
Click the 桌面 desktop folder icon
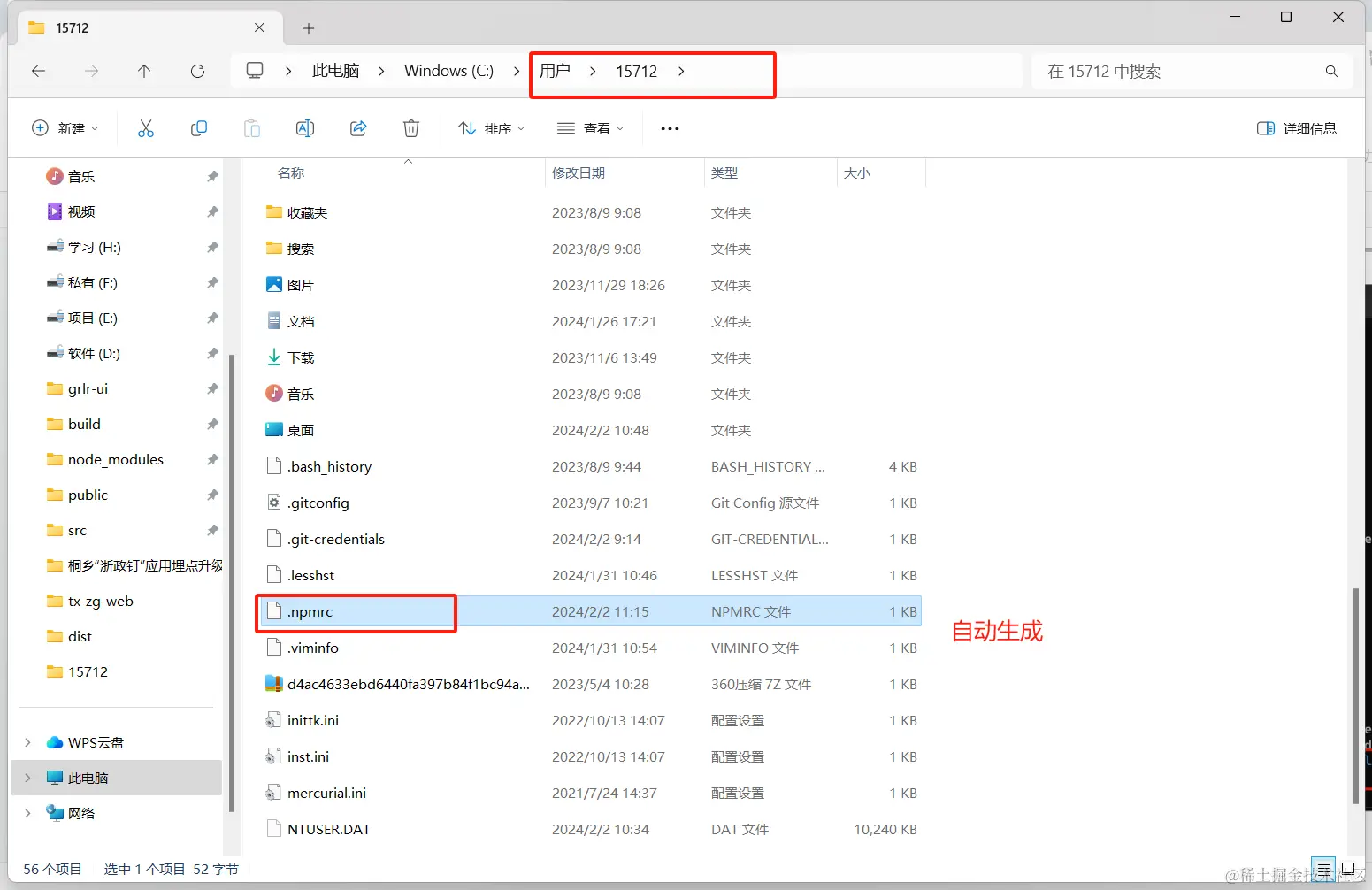274,430
